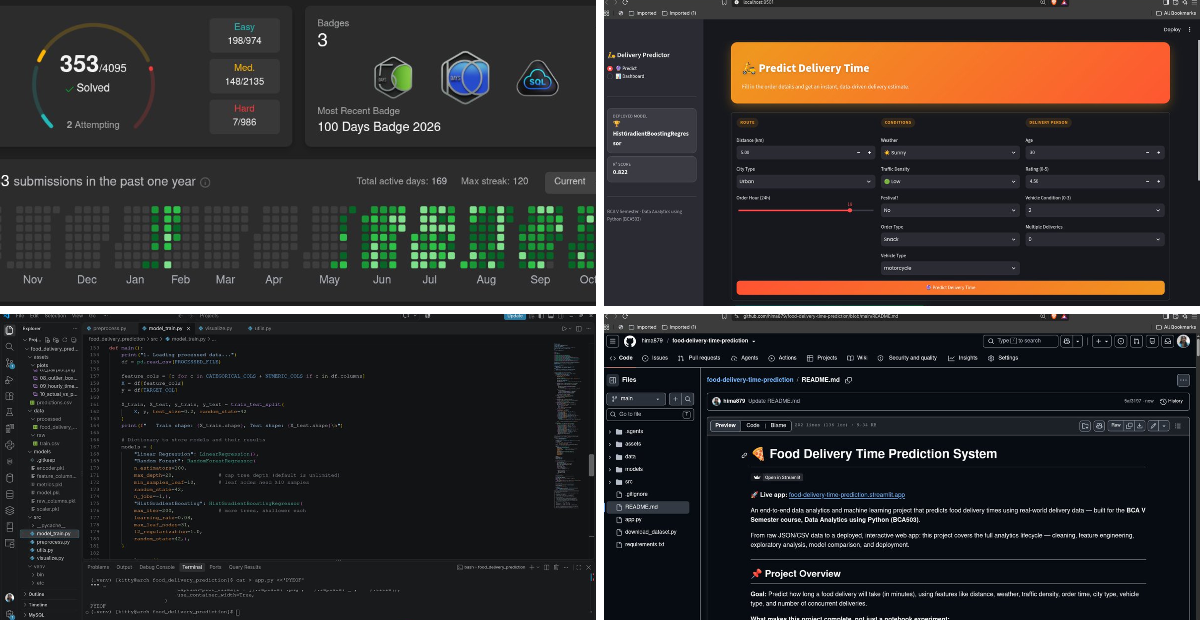The height and width of the screenshot is (621, 1200).
Task: Adjust the Order Hour slider handle
Action: (849, 211)
